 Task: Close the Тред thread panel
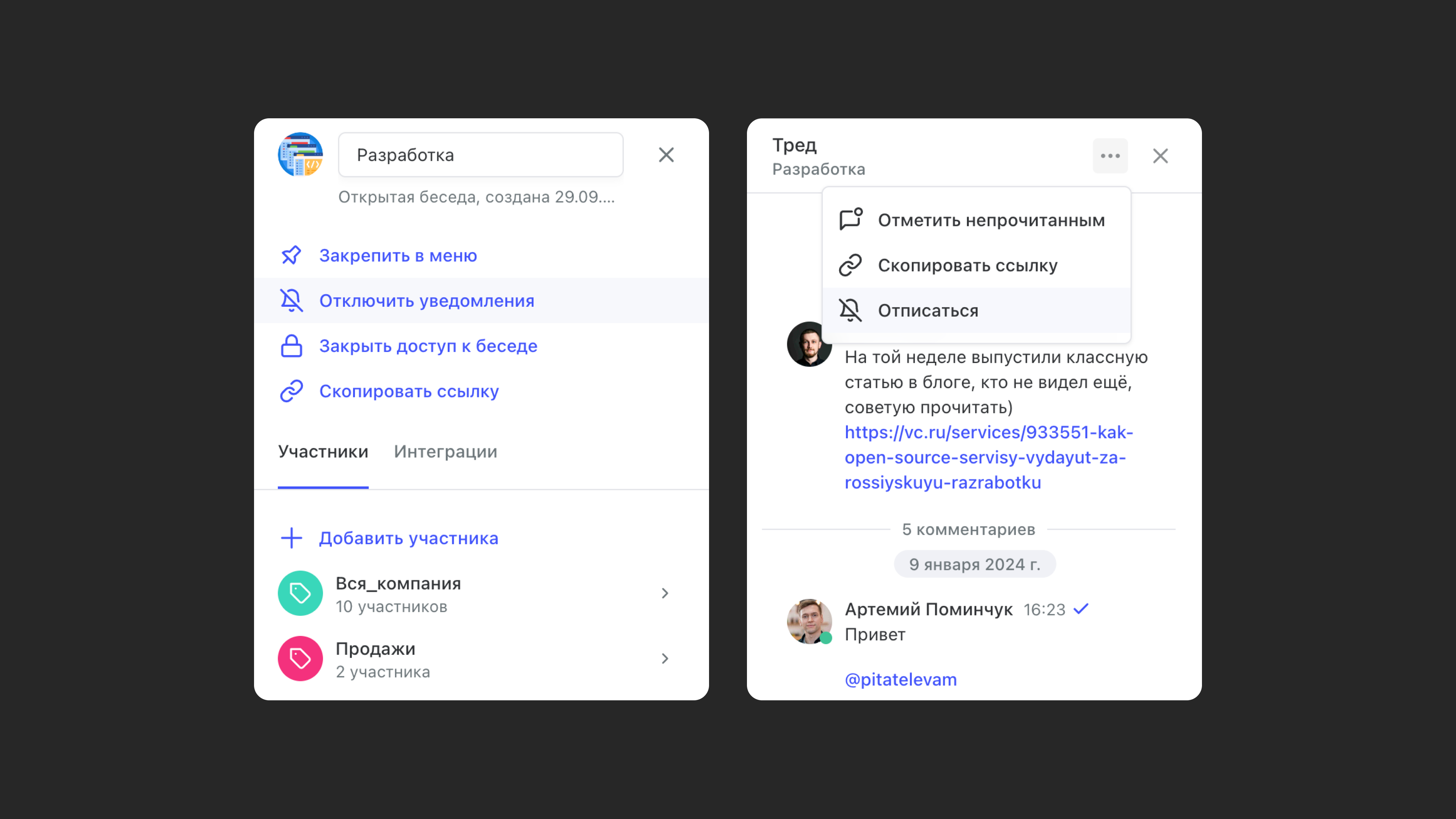coord(1160,156)
